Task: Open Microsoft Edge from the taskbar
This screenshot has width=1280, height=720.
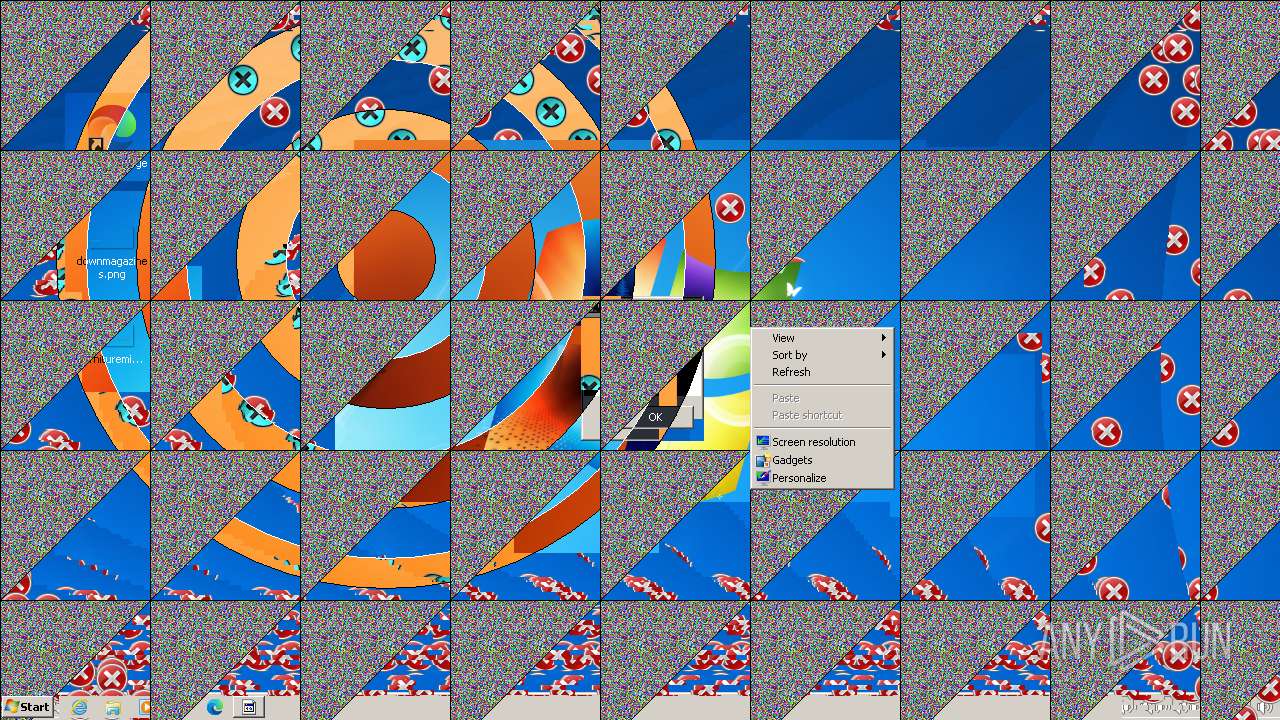Action: click(x=214, y=707)
